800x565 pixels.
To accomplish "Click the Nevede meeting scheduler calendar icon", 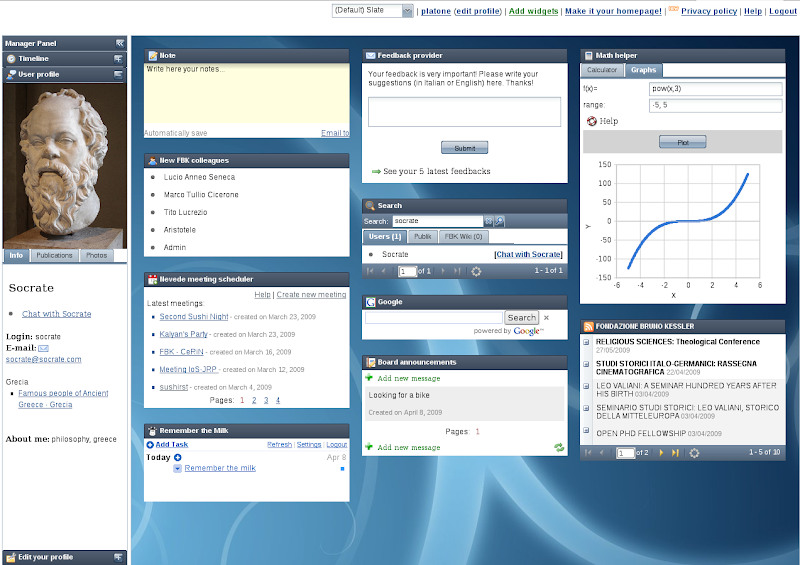I will [153, 279].
